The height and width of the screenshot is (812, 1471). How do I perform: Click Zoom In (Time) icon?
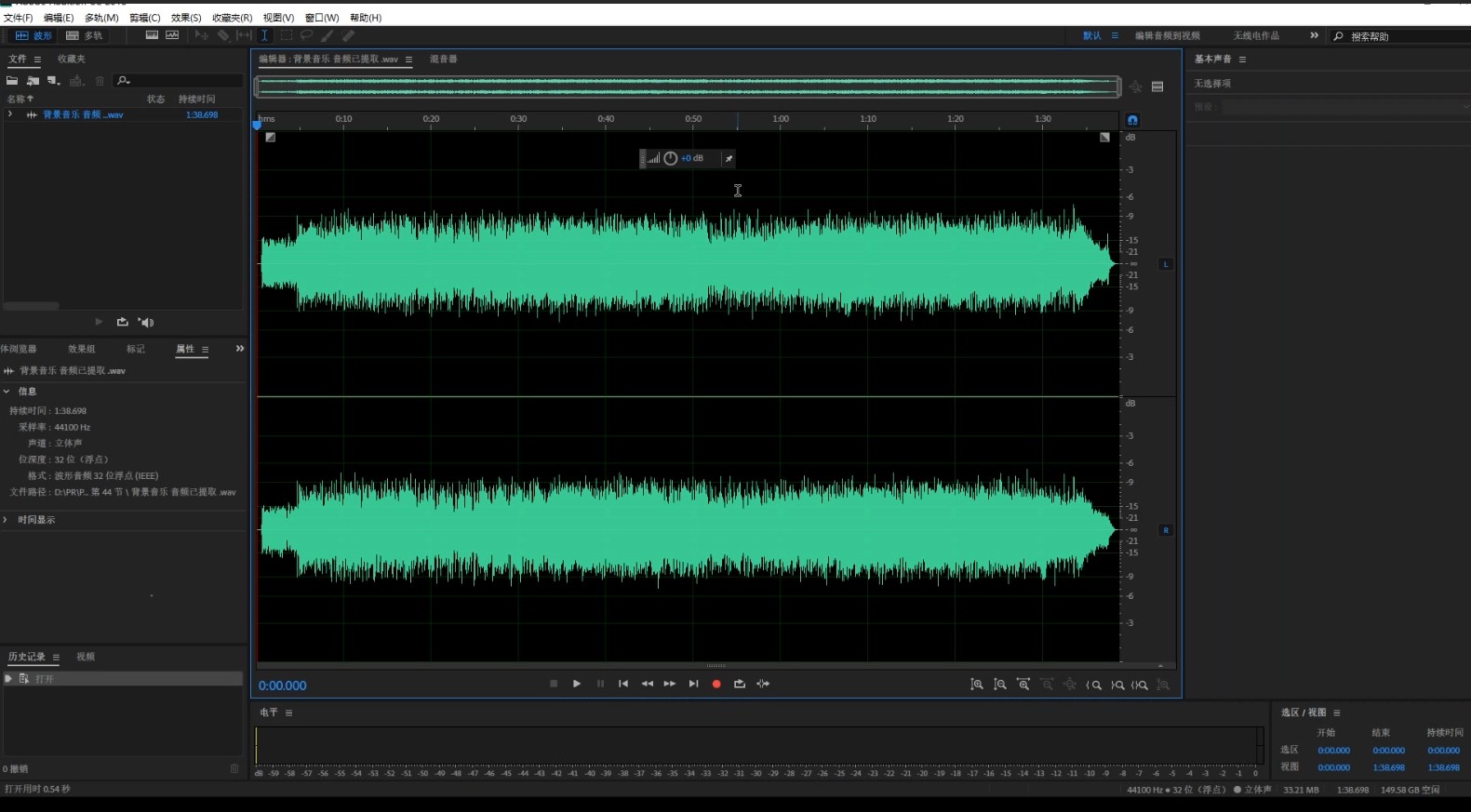(1023, 685)
